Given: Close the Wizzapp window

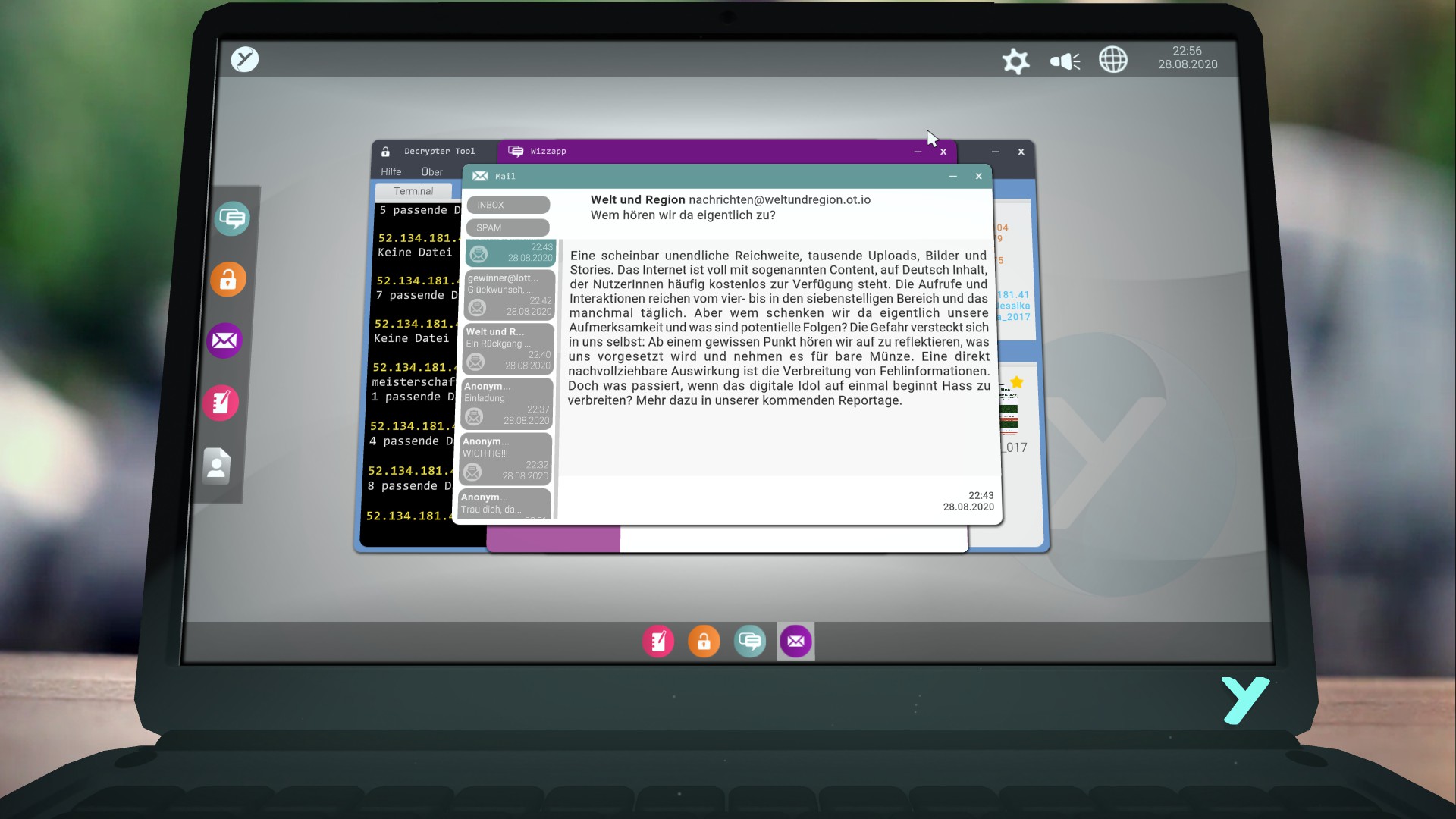Looking at the screenshot, I should (943, 152).
